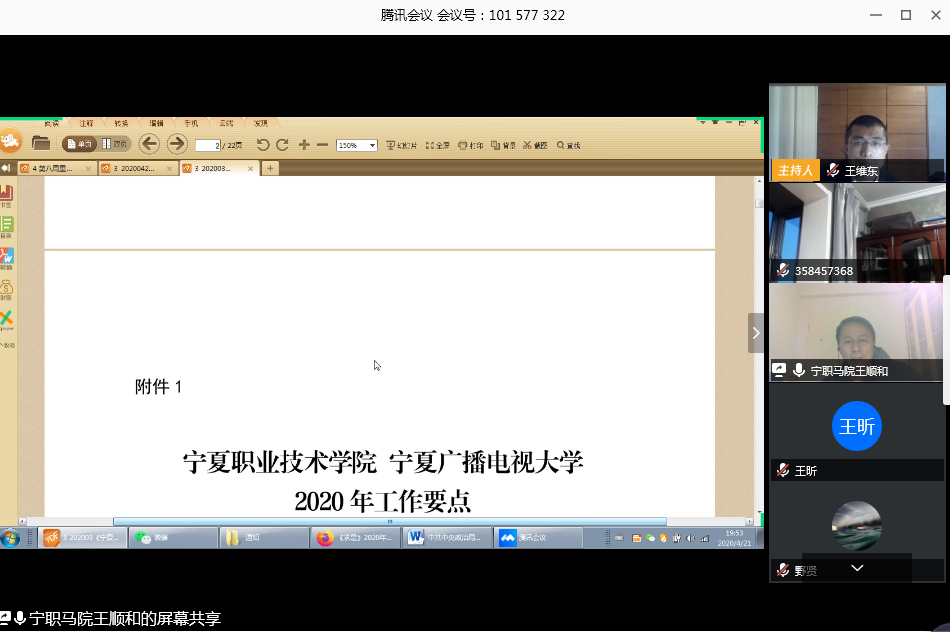Click 野贤's circular avatar

[857, 526]
